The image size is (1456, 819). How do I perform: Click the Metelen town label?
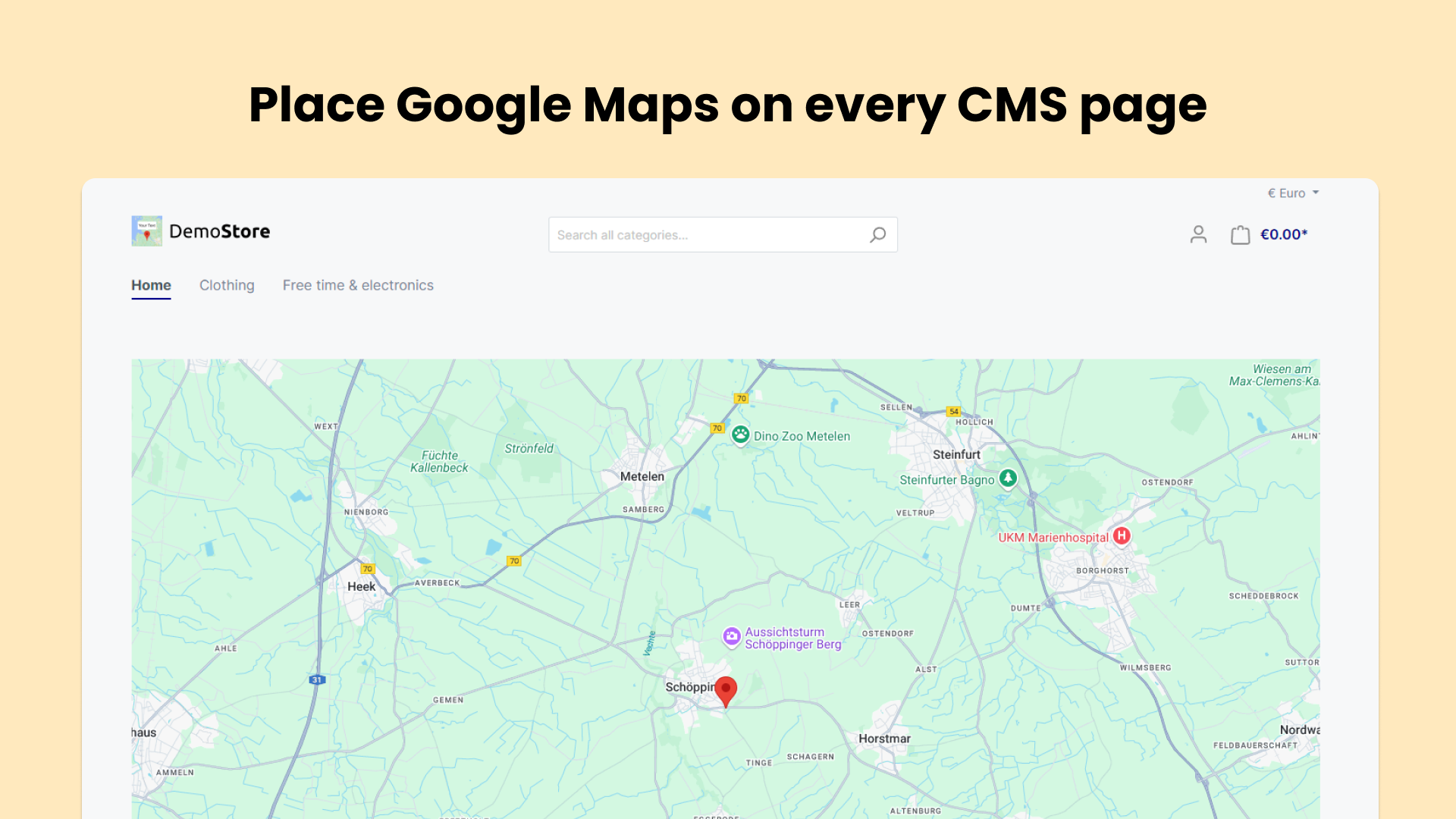[x=642, y=476]
